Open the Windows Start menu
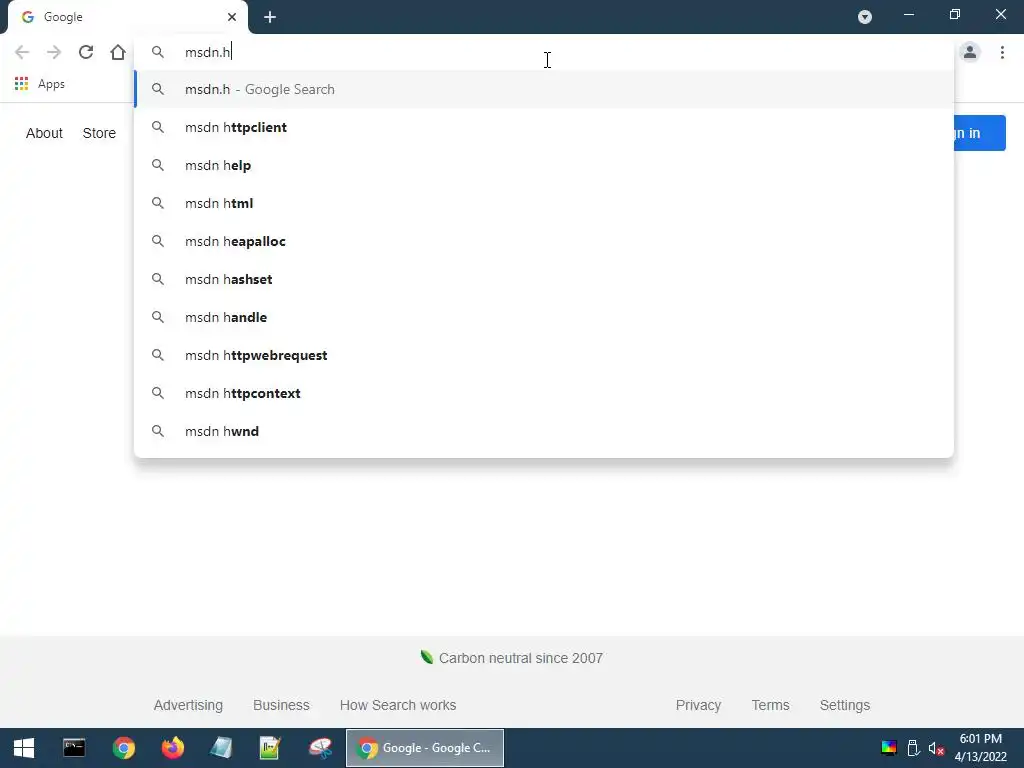This screenshot has height=768, width=1024. point(24,748)
